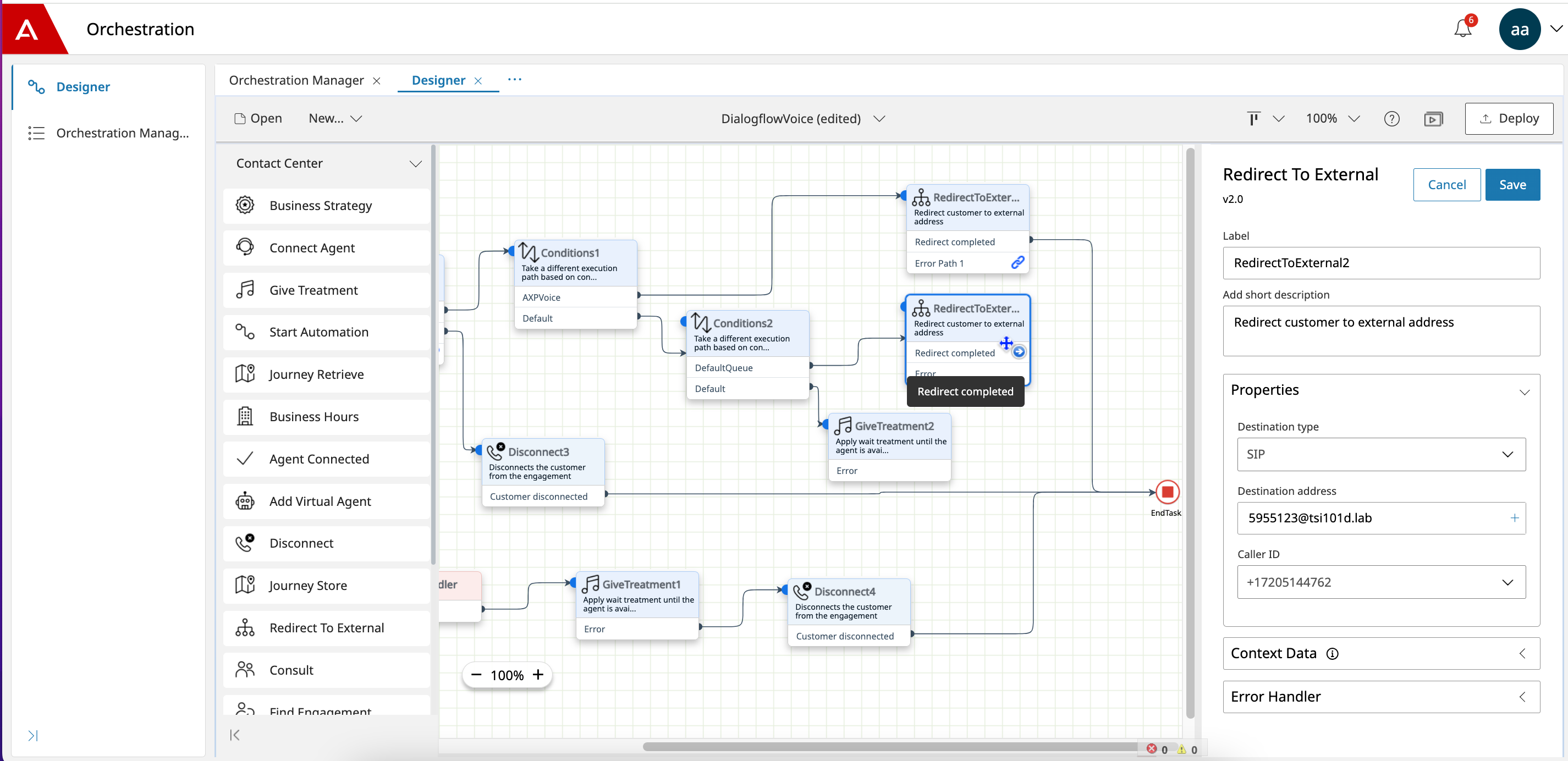Viewport: 1568px width, 761px height.
Task: Open the New... dropdown
Action: click(335, 119)
